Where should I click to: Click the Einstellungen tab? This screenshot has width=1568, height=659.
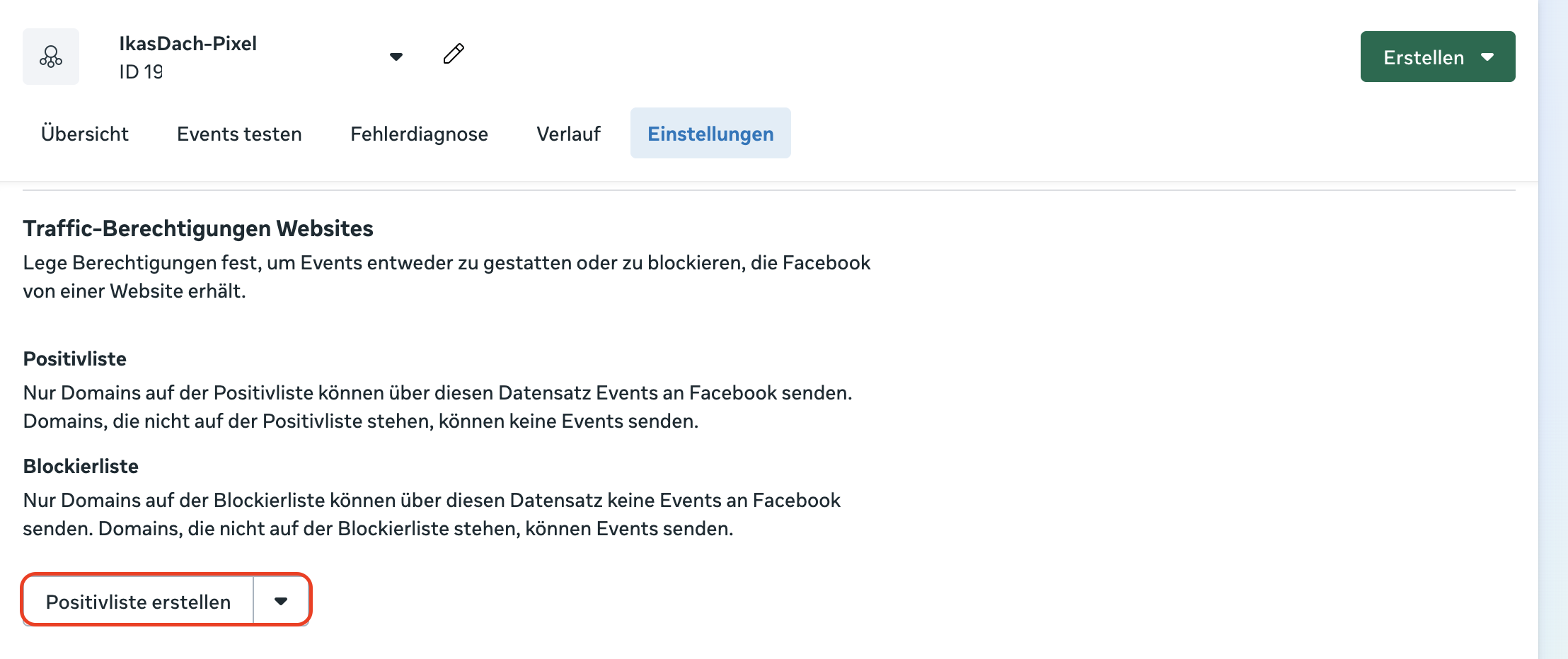tap(710, 134)
